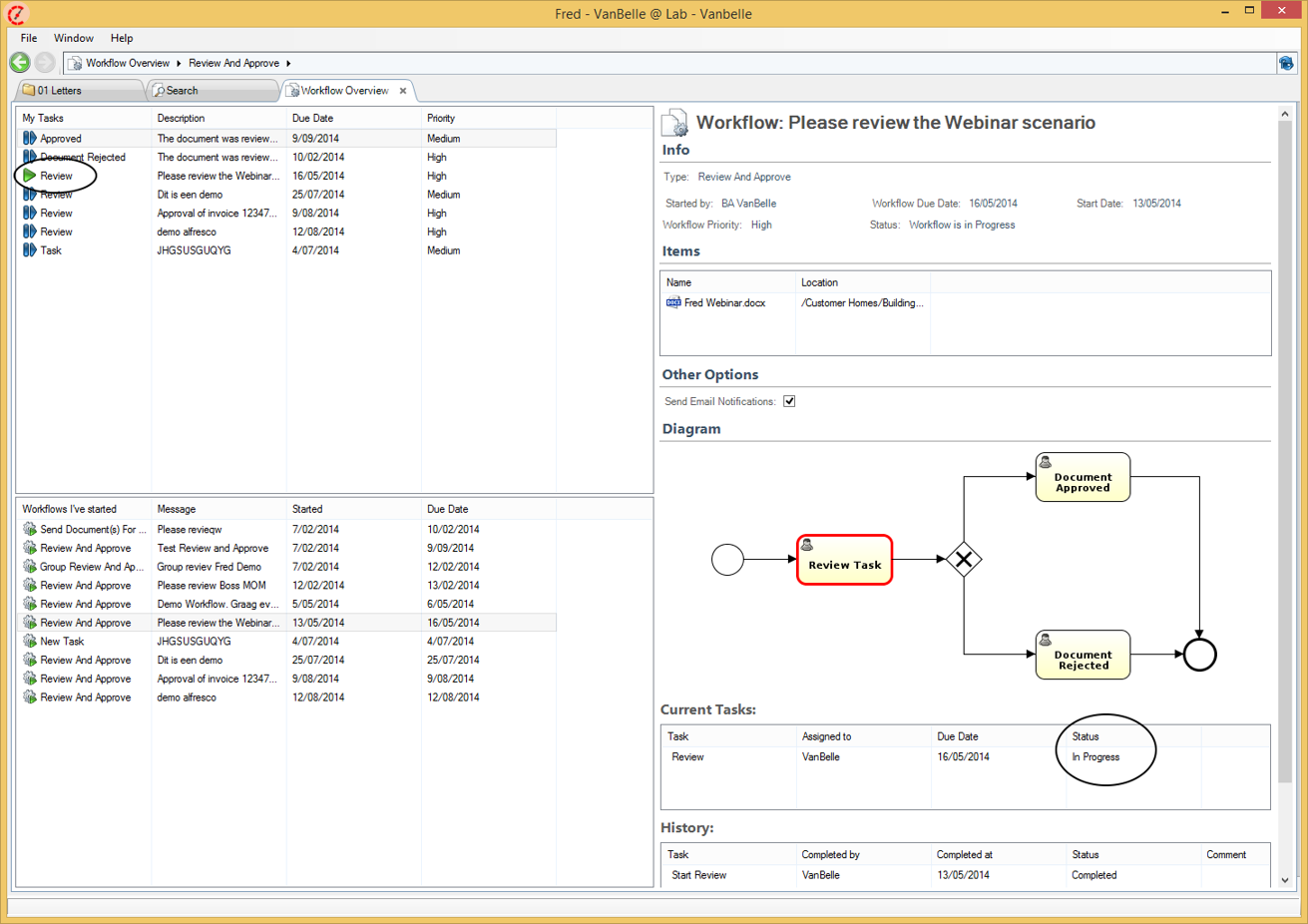This screenshot has width=1308, height=924.
Task: Open the File menu
Action: click(29, 38)
